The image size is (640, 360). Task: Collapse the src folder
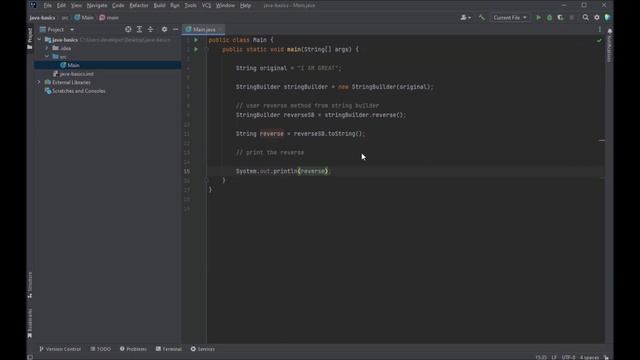click(x=47, y=57)
